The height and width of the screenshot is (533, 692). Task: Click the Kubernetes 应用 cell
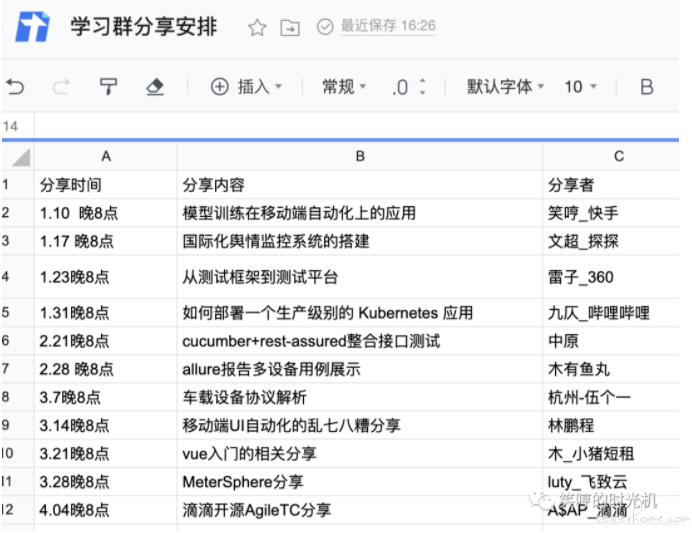coord(360,313)
